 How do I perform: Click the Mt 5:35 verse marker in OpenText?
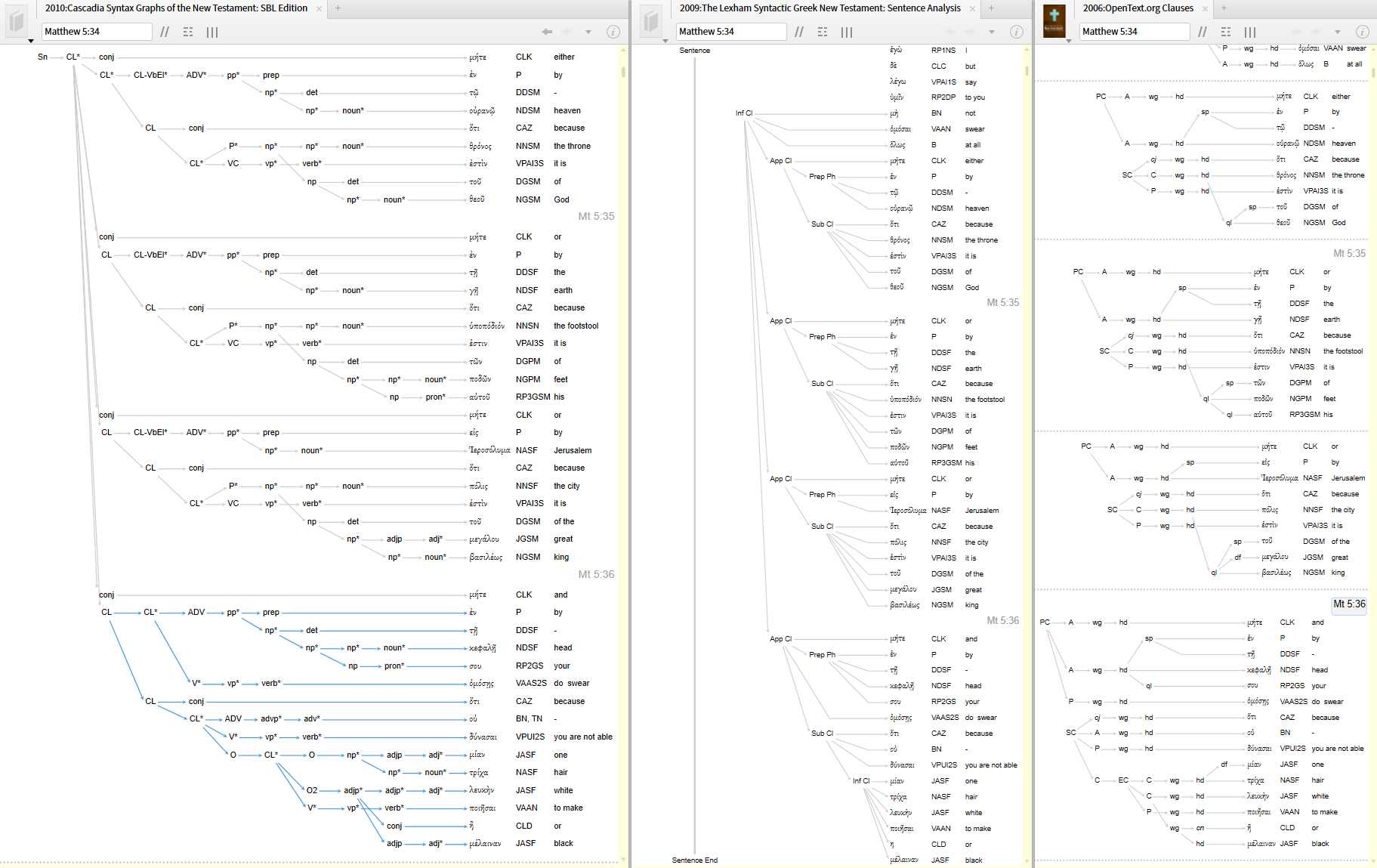pos(1349,253)
